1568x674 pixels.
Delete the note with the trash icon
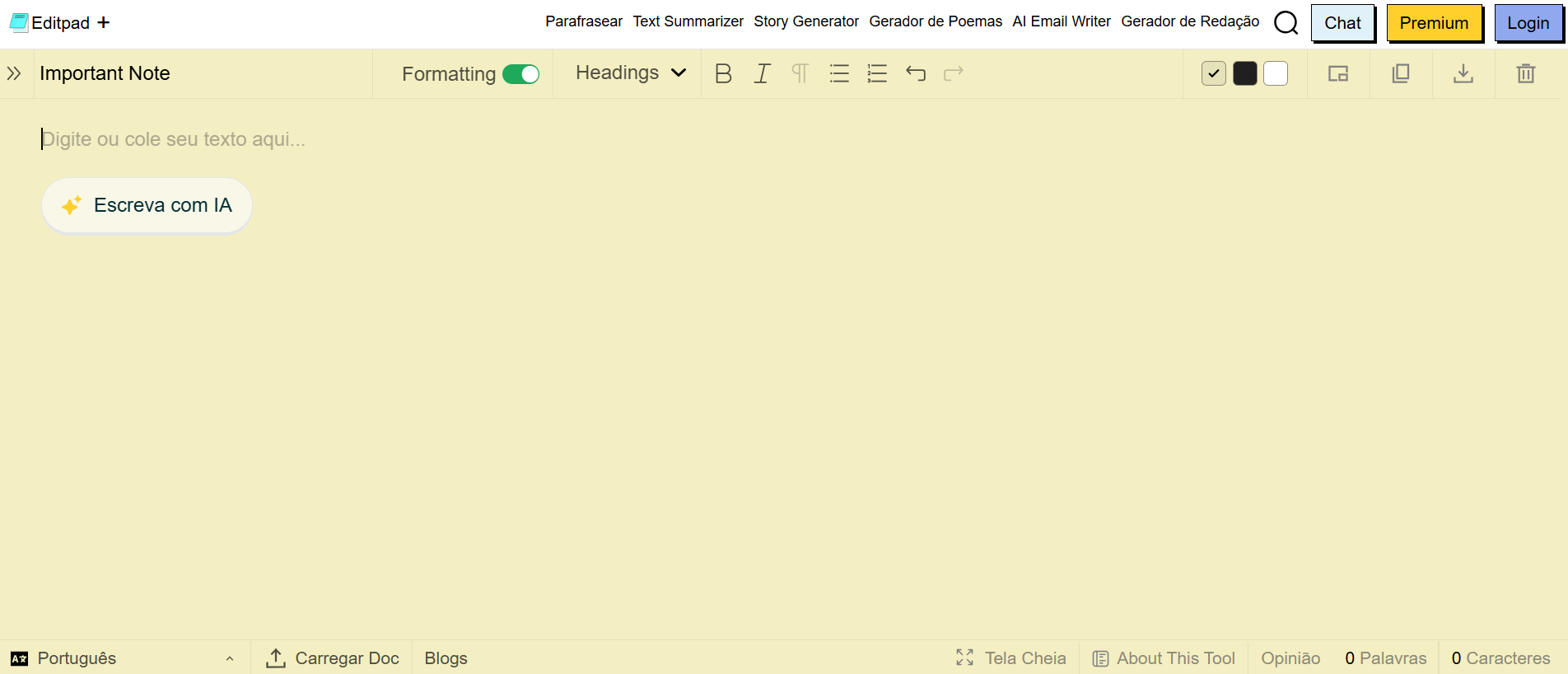[x=1526, y=73]
